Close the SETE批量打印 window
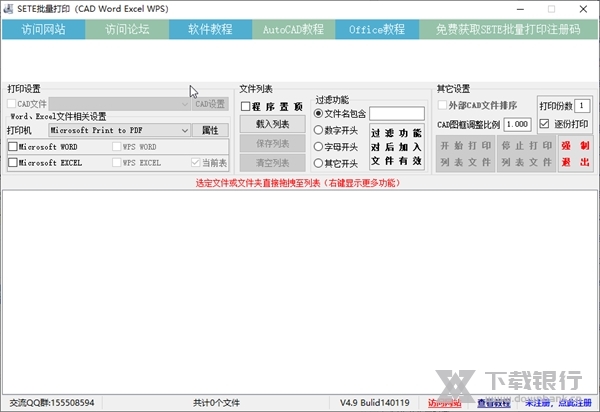The height and width of the screenshot is (412, 600). click(x=583, y=9)
